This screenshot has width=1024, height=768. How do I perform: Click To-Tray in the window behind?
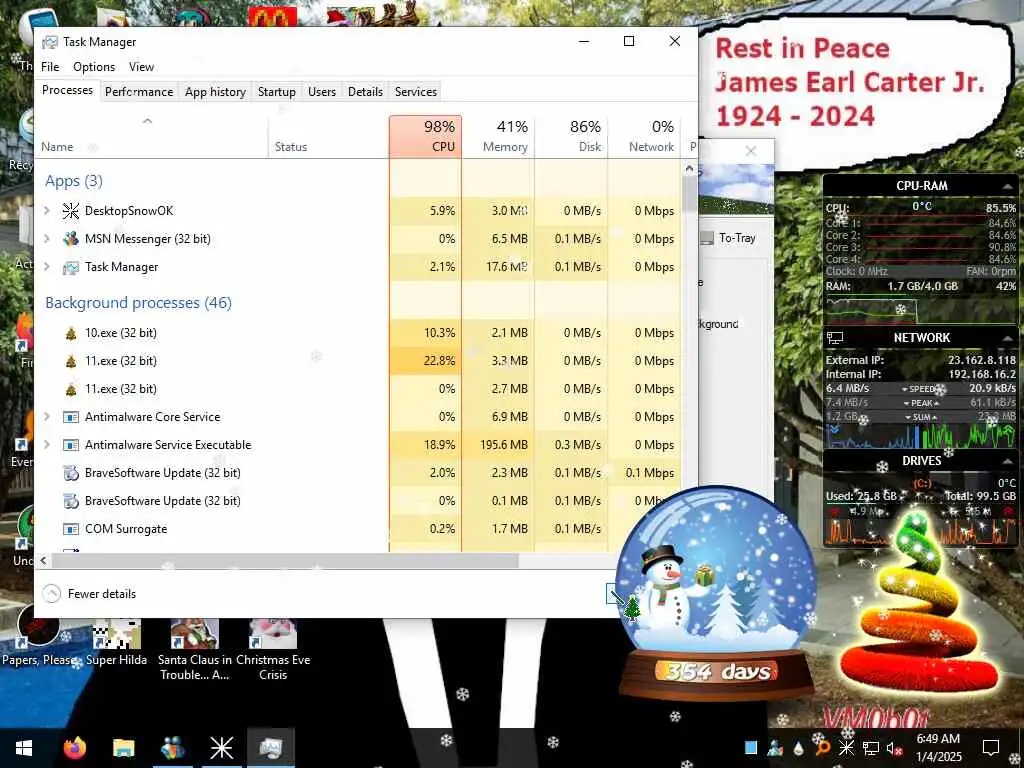(x=729, y=238)
